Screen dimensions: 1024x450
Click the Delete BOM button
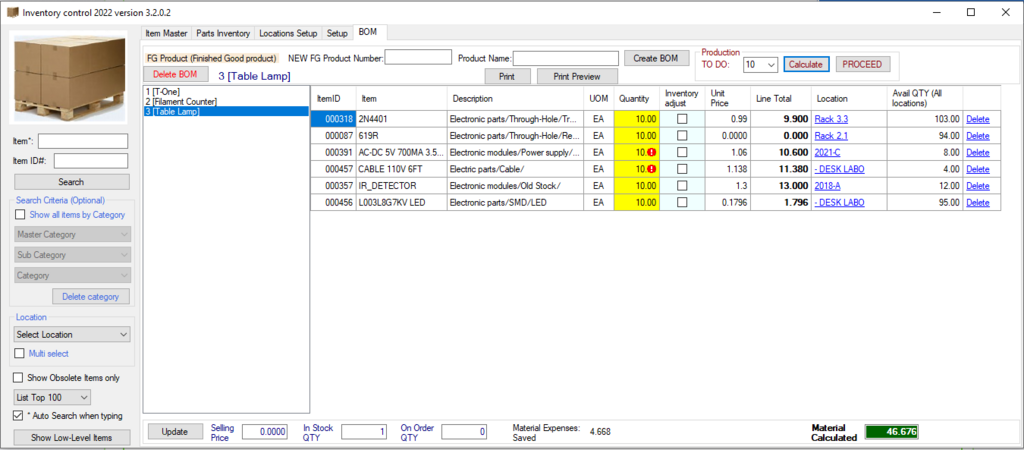point(175,74)
